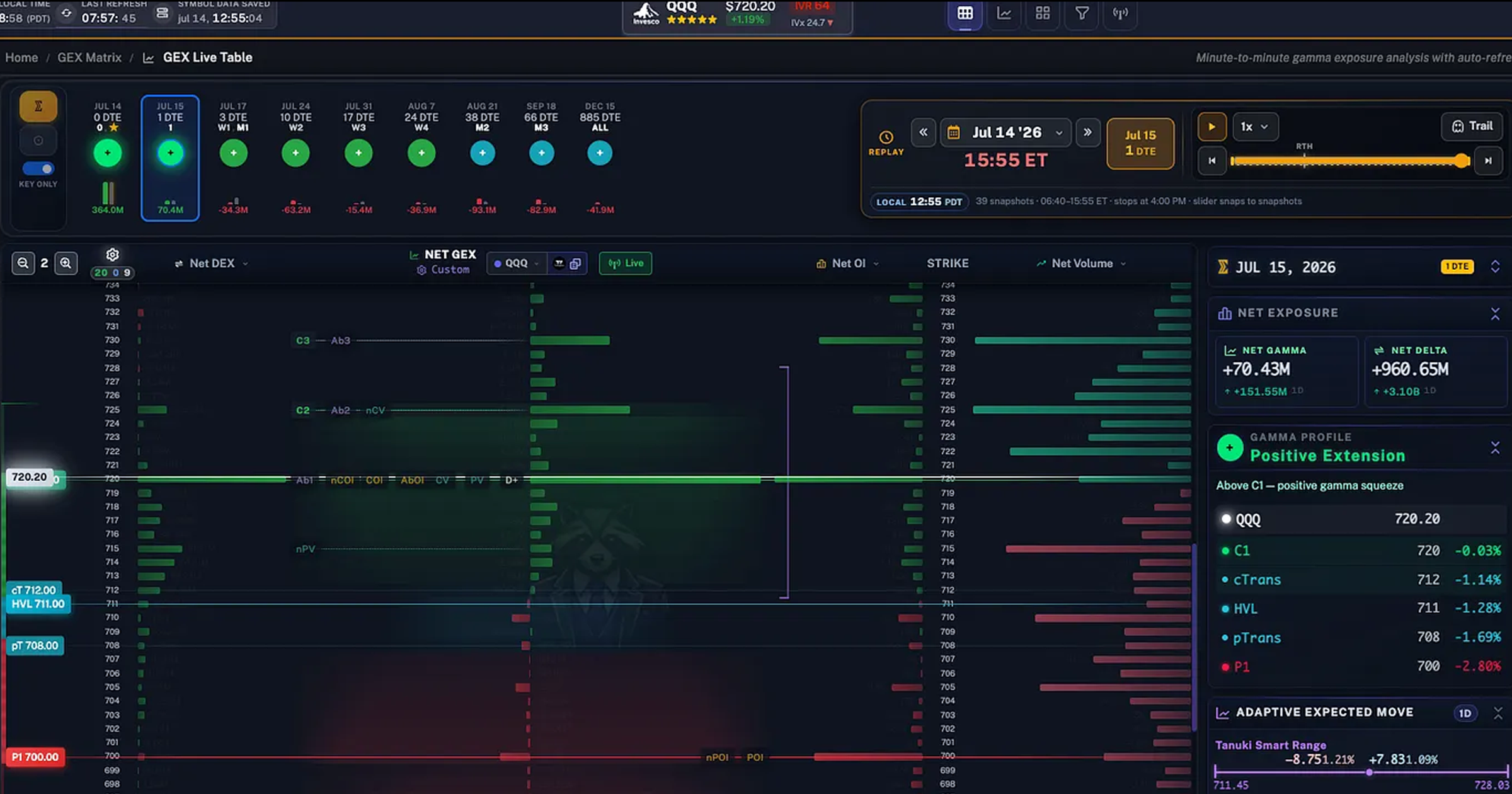Go to Home in the breadcrumb
The height and width of the screenshot is (794, 1512).
[21, 57]
